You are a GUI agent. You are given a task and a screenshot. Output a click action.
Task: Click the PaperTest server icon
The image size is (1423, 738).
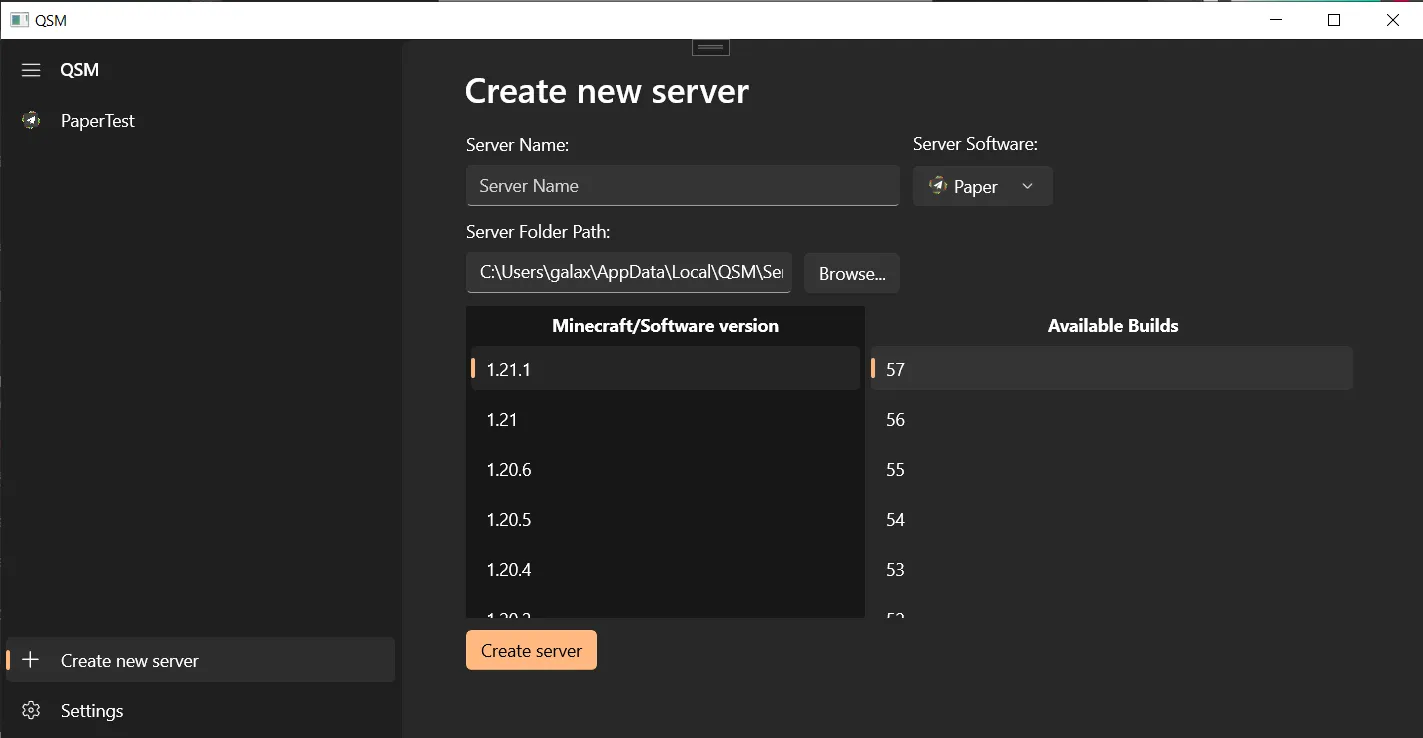pos(31,121)
